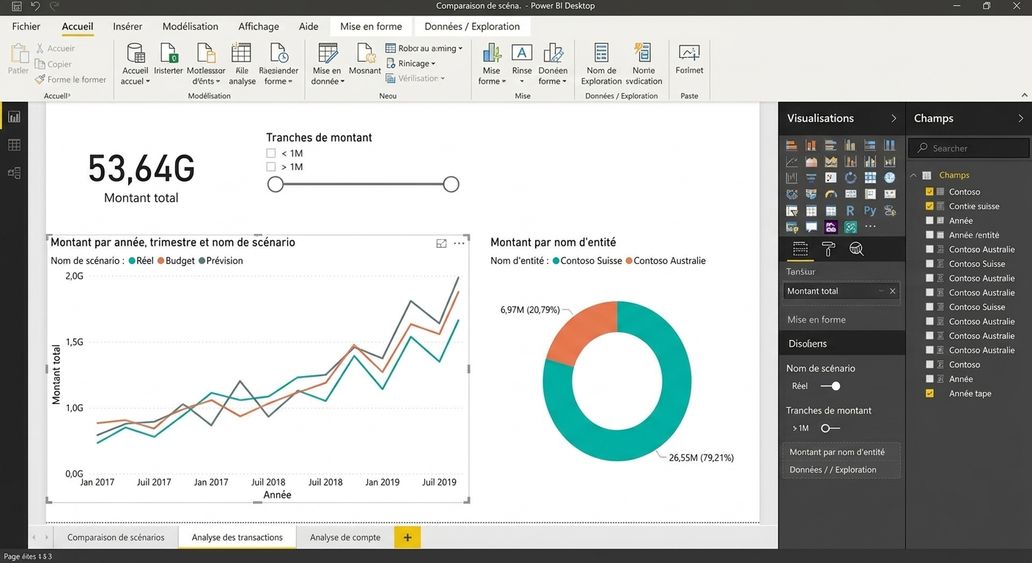The height and width of the screenshot is (563, 1032).
Task: Check the '> 1M' slicer checkbox
Action: tap(271, 167)
